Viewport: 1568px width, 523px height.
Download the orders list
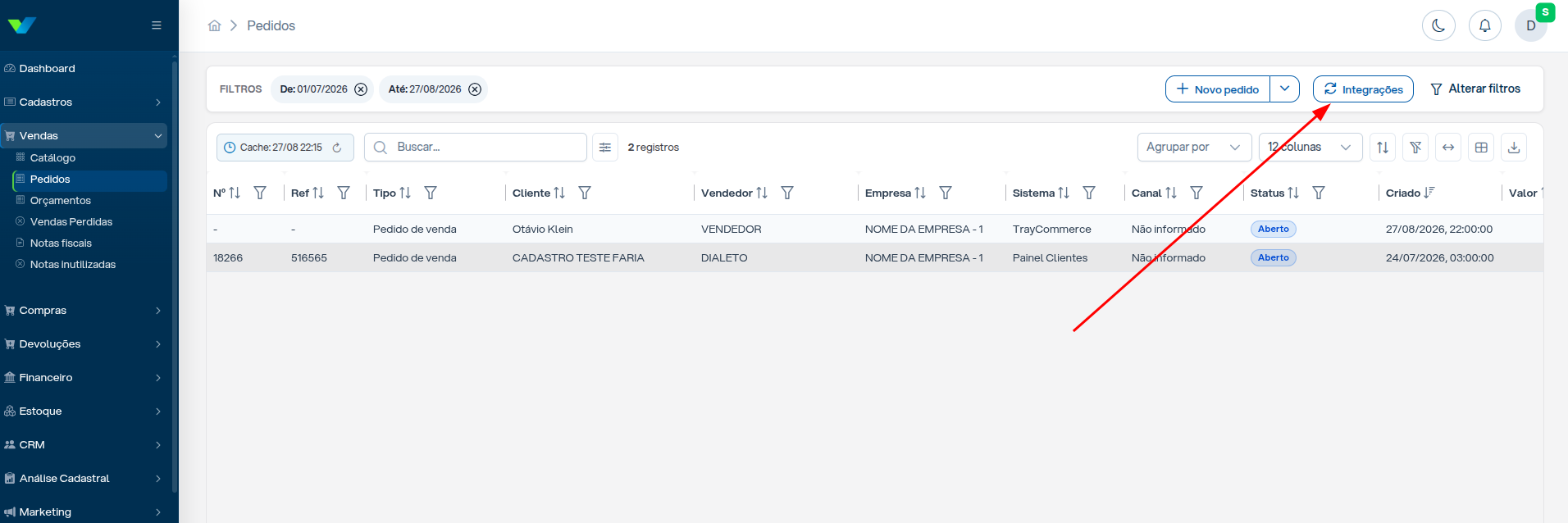(1514, 148)
